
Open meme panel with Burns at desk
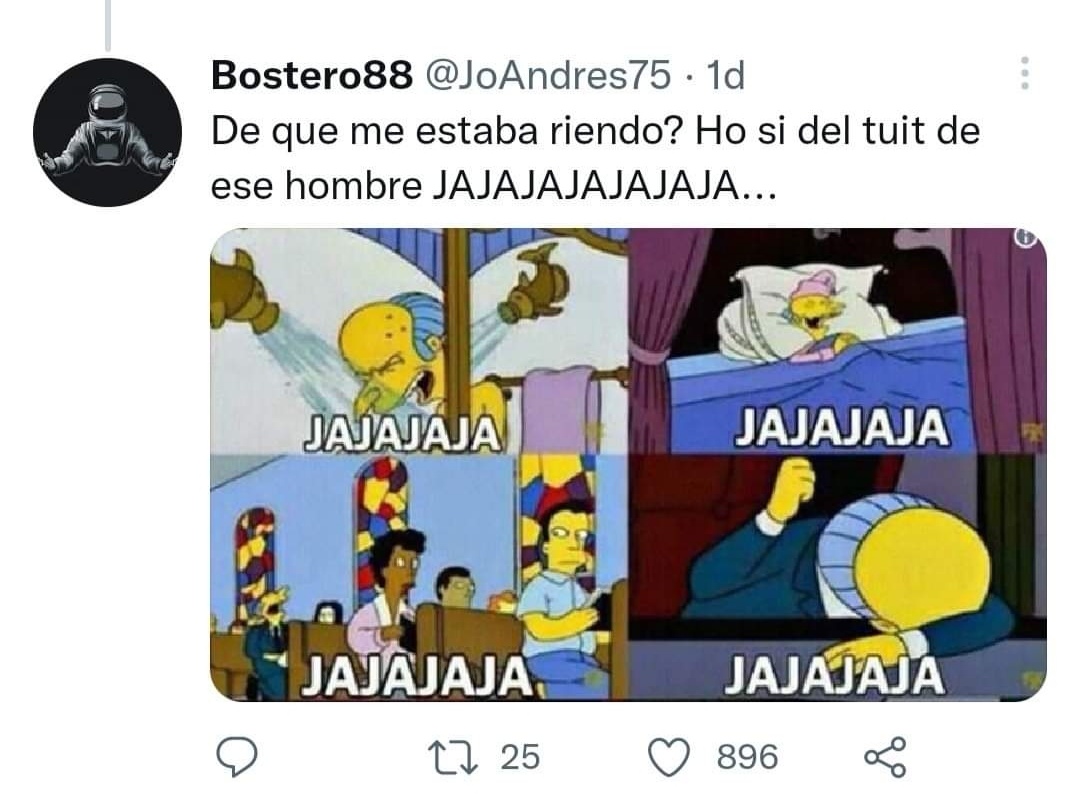point(838,577)
